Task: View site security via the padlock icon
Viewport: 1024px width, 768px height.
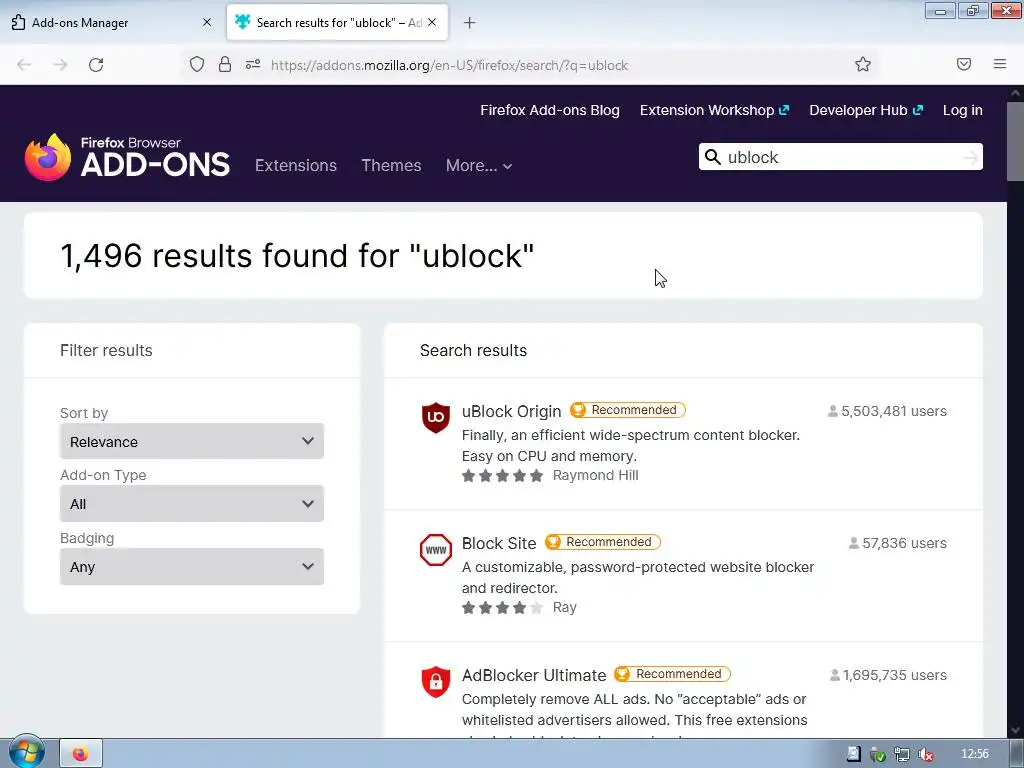Action: (x=225, y=64)
